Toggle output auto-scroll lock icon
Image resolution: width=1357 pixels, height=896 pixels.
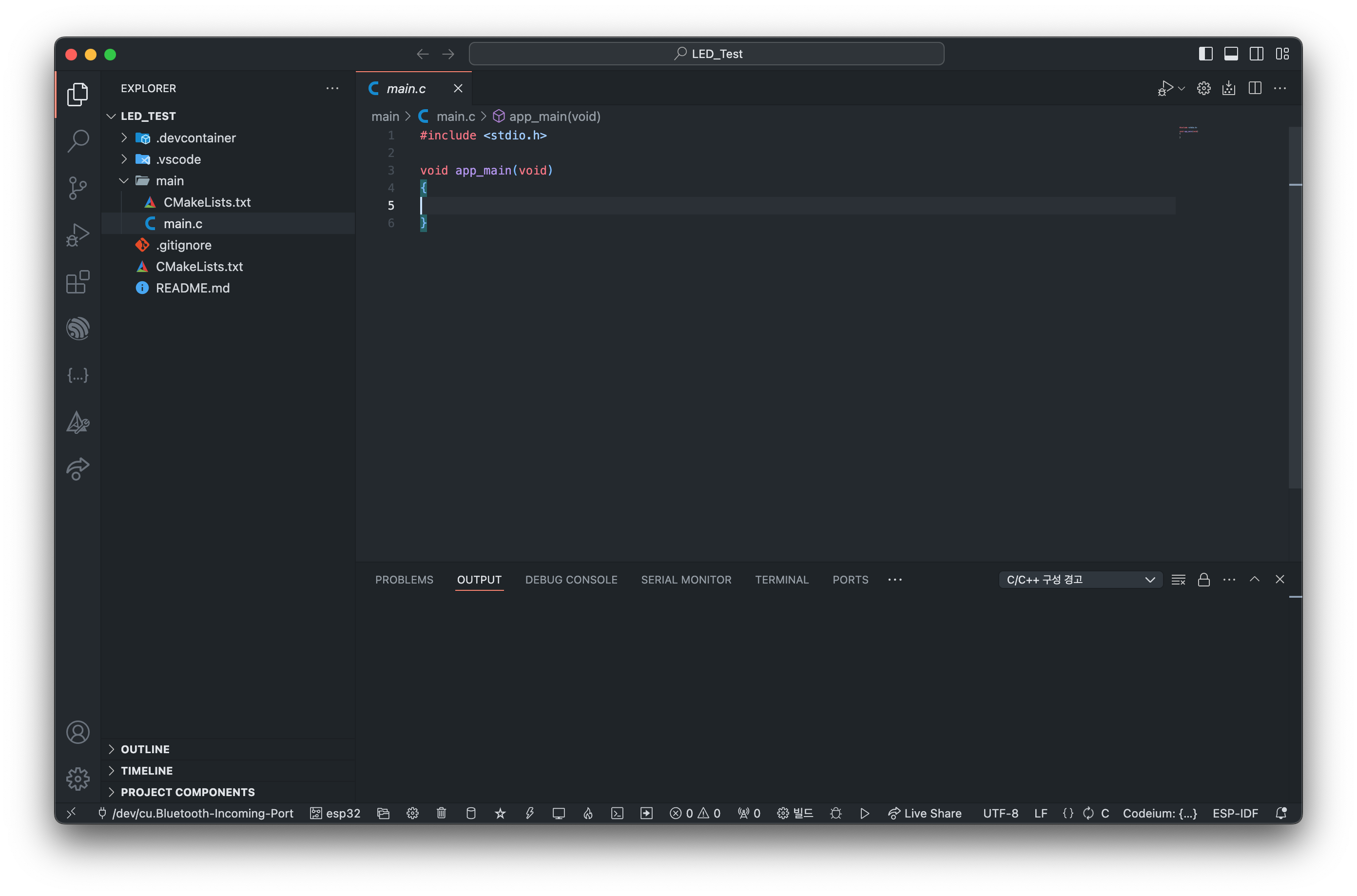pyautogui.click(x=1203, y=580)
